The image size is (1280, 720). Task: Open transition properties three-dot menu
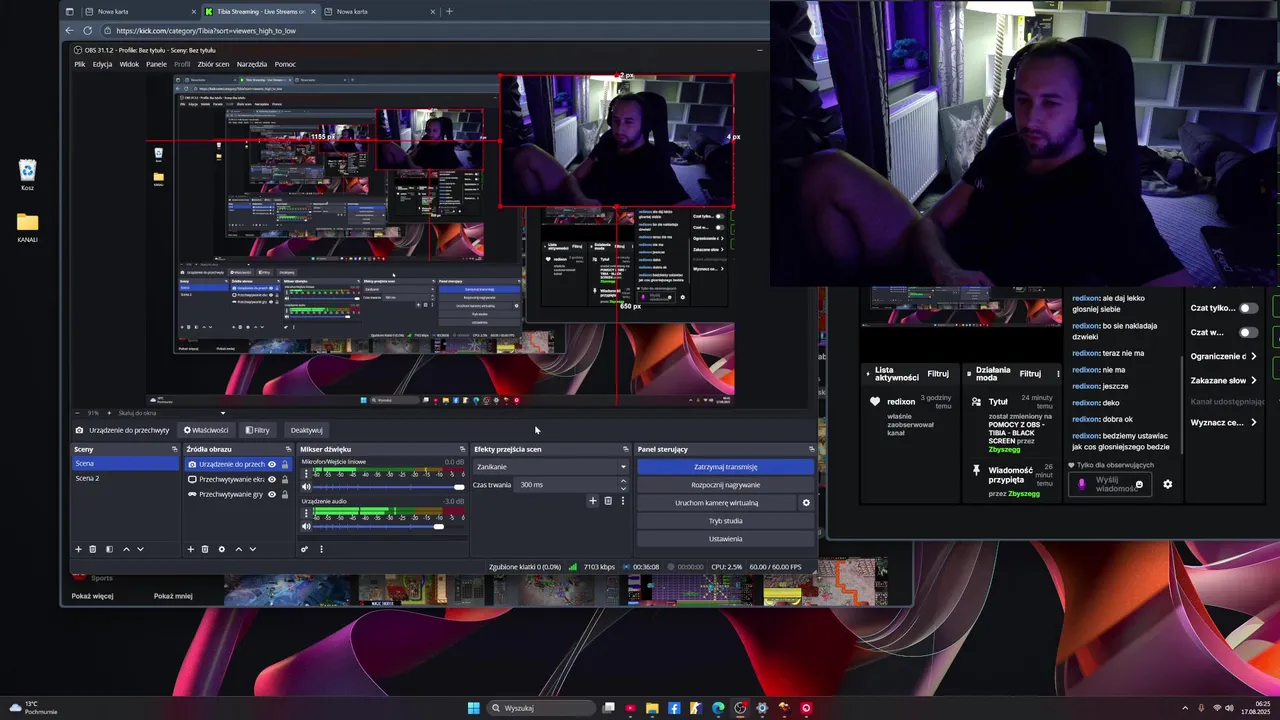[x=622, y=501]
